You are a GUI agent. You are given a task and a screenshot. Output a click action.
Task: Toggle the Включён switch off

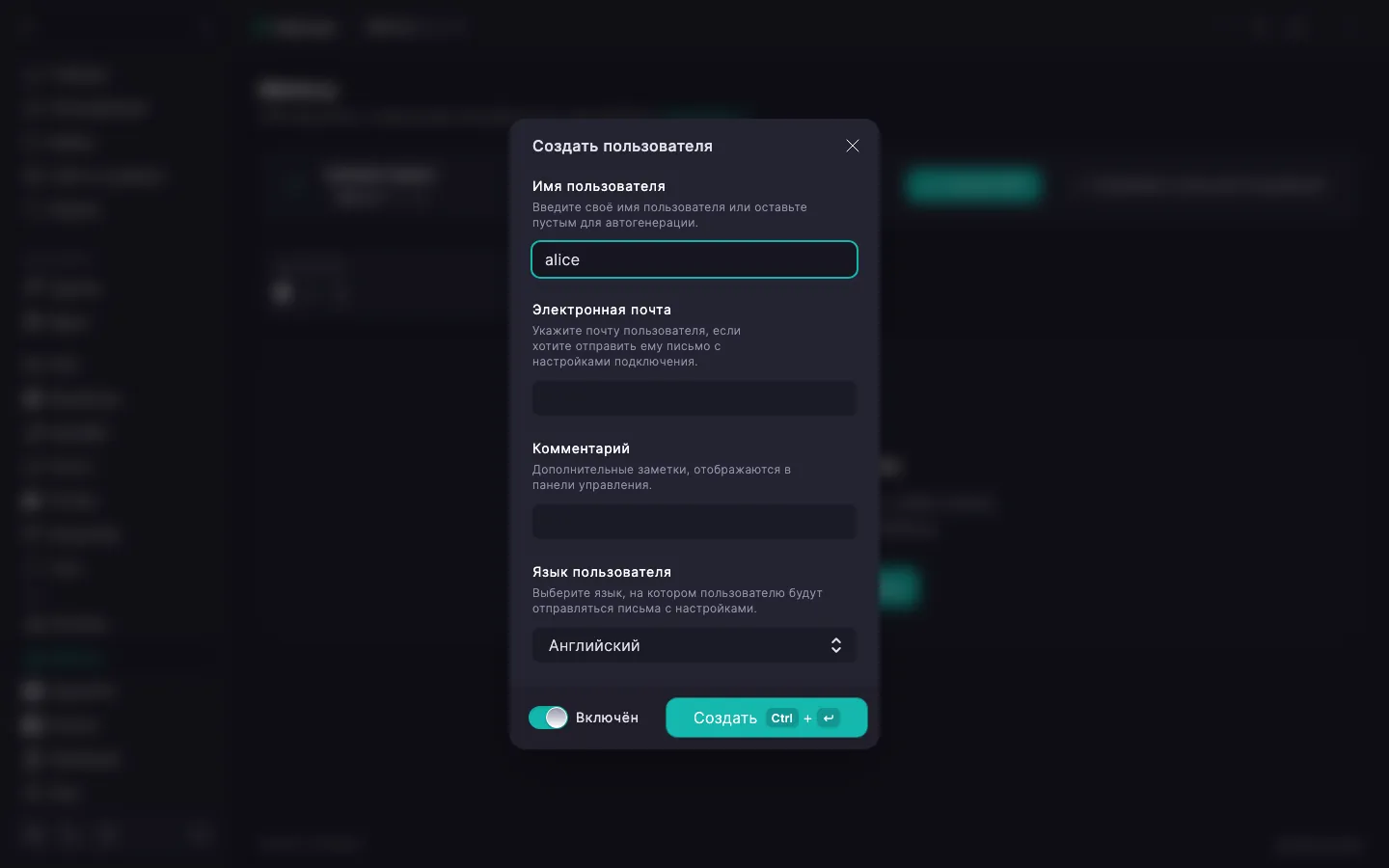point(548,718)
